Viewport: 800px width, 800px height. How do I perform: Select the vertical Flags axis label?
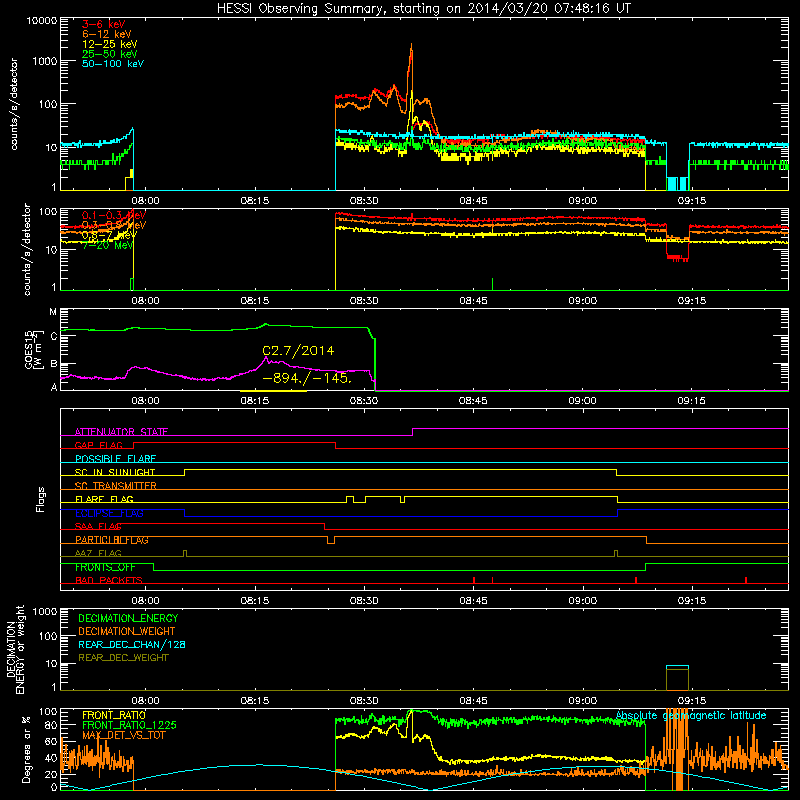click(41, 499)
